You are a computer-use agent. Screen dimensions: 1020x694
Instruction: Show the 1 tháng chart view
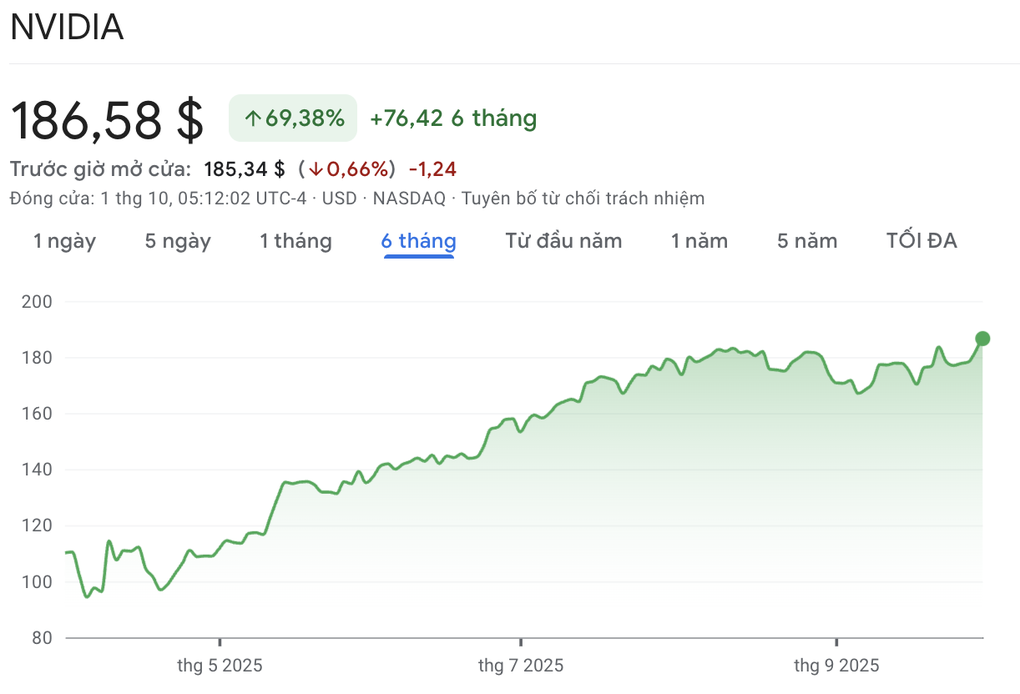295,241
